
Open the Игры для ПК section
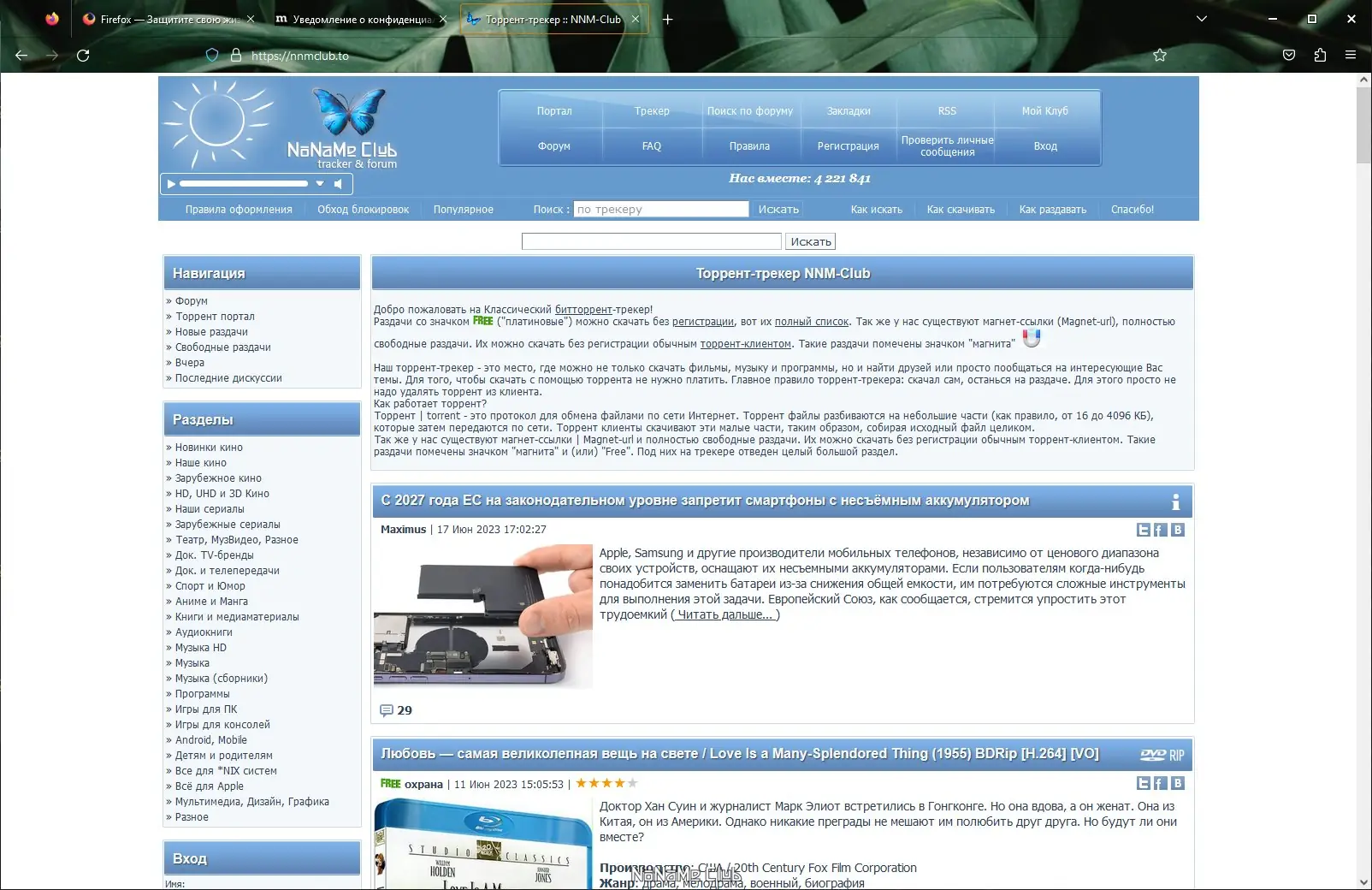pos(206,709)
